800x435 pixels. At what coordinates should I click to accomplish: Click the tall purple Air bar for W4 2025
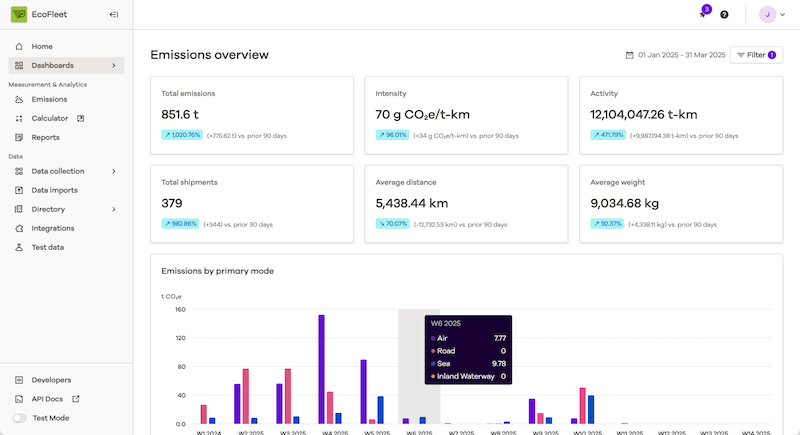[x=321, y=369]
